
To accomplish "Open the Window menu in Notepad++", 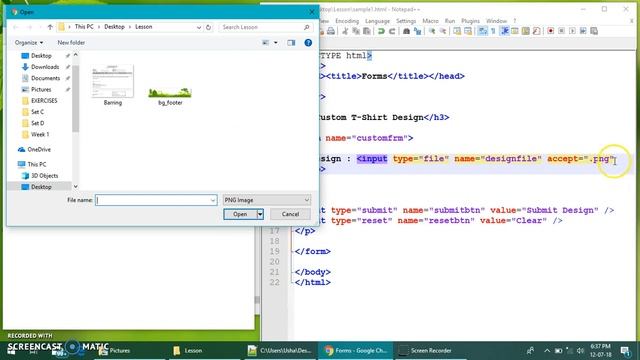I will pos(496,21).
